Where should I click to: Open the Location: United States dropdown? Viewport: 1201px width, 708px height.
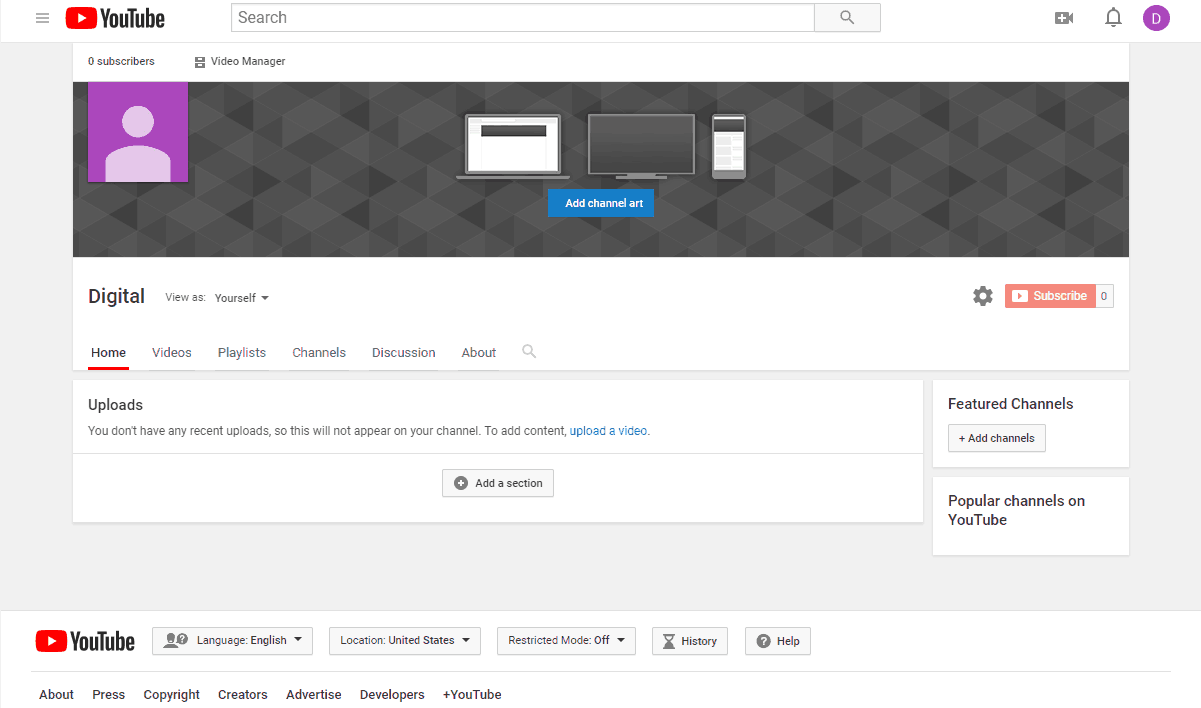pyautogui.click(x=405, y=640)
